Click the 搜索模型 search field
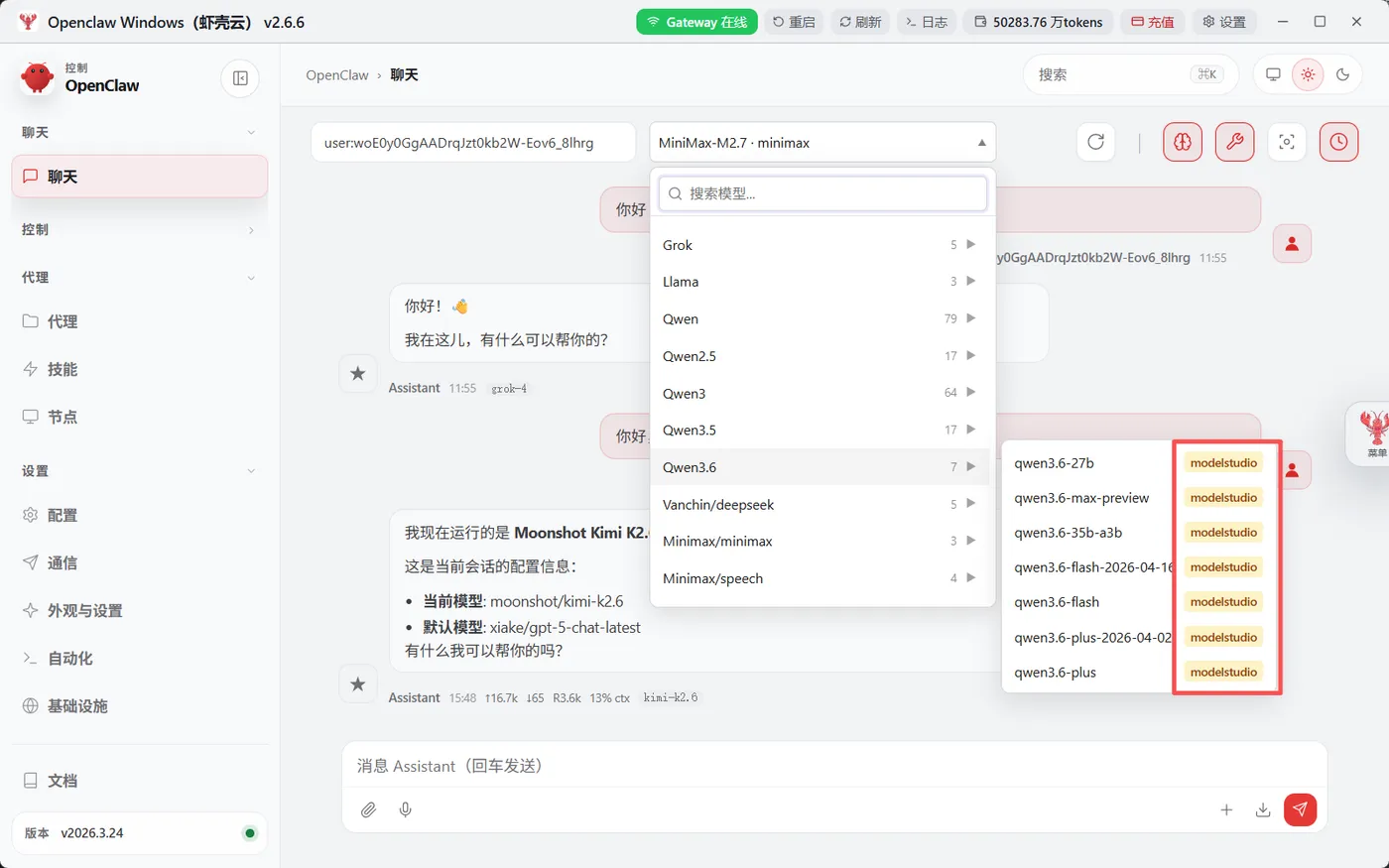This screenshot has width=1389, height=868. click(x=822, y=193)
